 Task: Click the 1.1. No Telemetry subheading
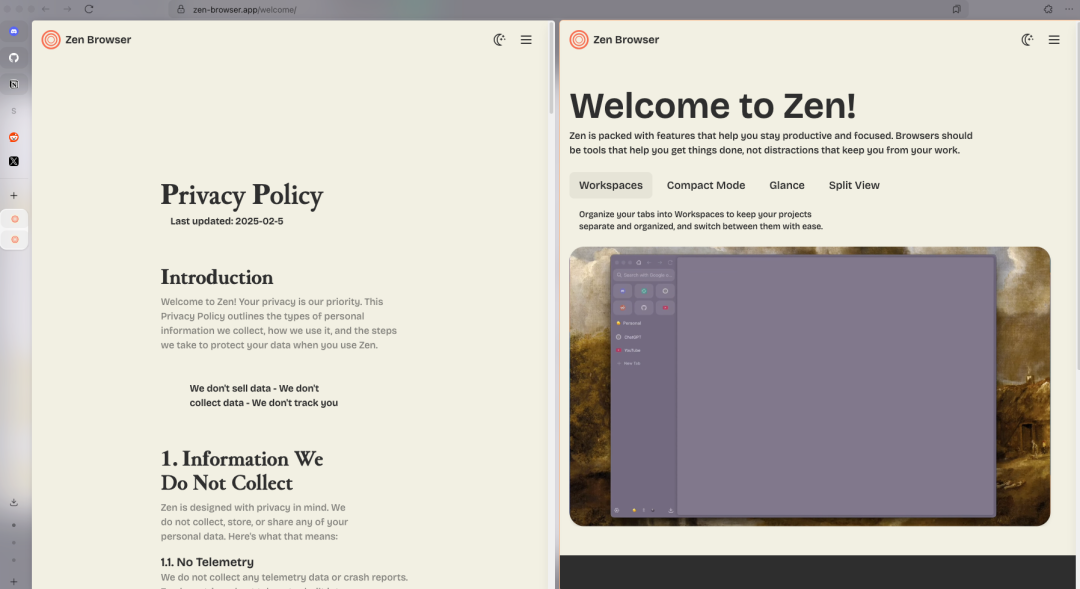pyautogui.click(x=207, y=562)
